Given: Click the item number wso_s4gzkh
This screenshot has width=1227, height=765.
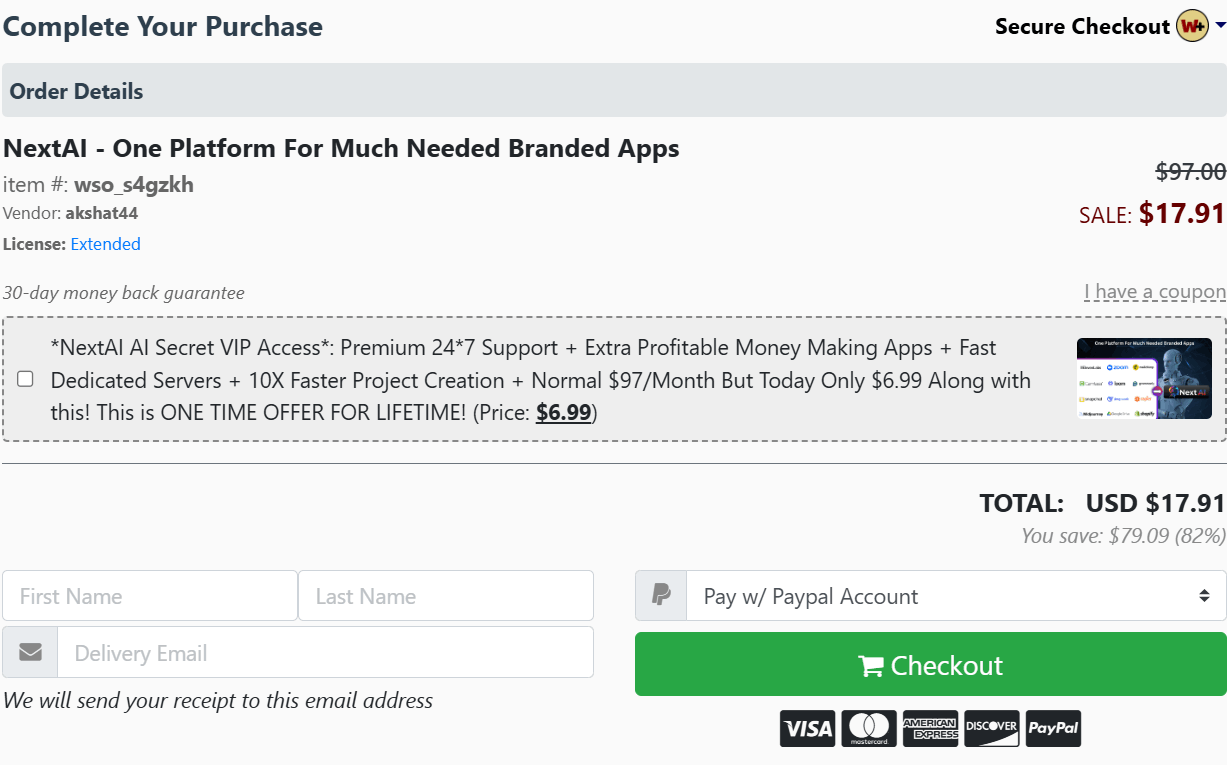Looking at the screenshot, I should (x=134, y=184).
